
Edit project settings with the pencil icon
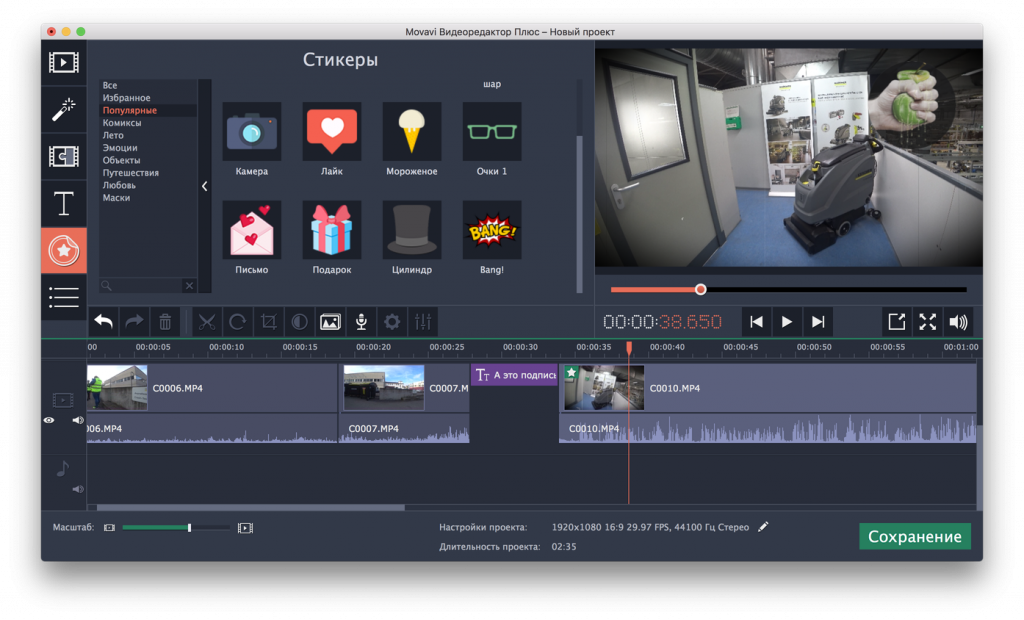763,527
